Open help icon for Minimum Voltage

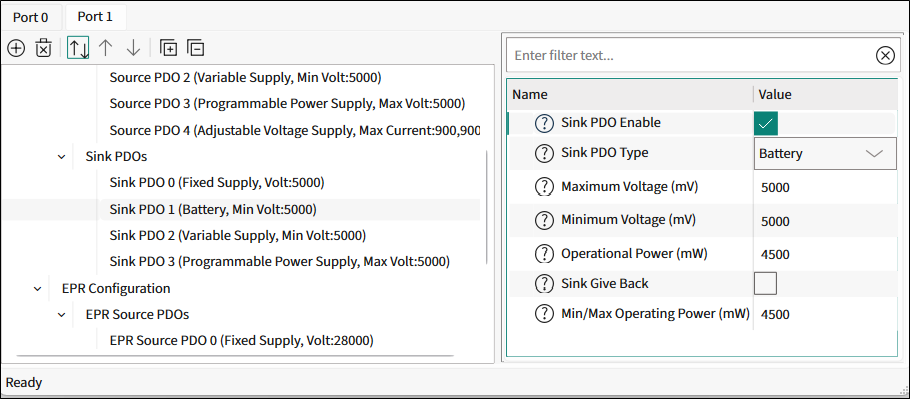pos(544,220)
